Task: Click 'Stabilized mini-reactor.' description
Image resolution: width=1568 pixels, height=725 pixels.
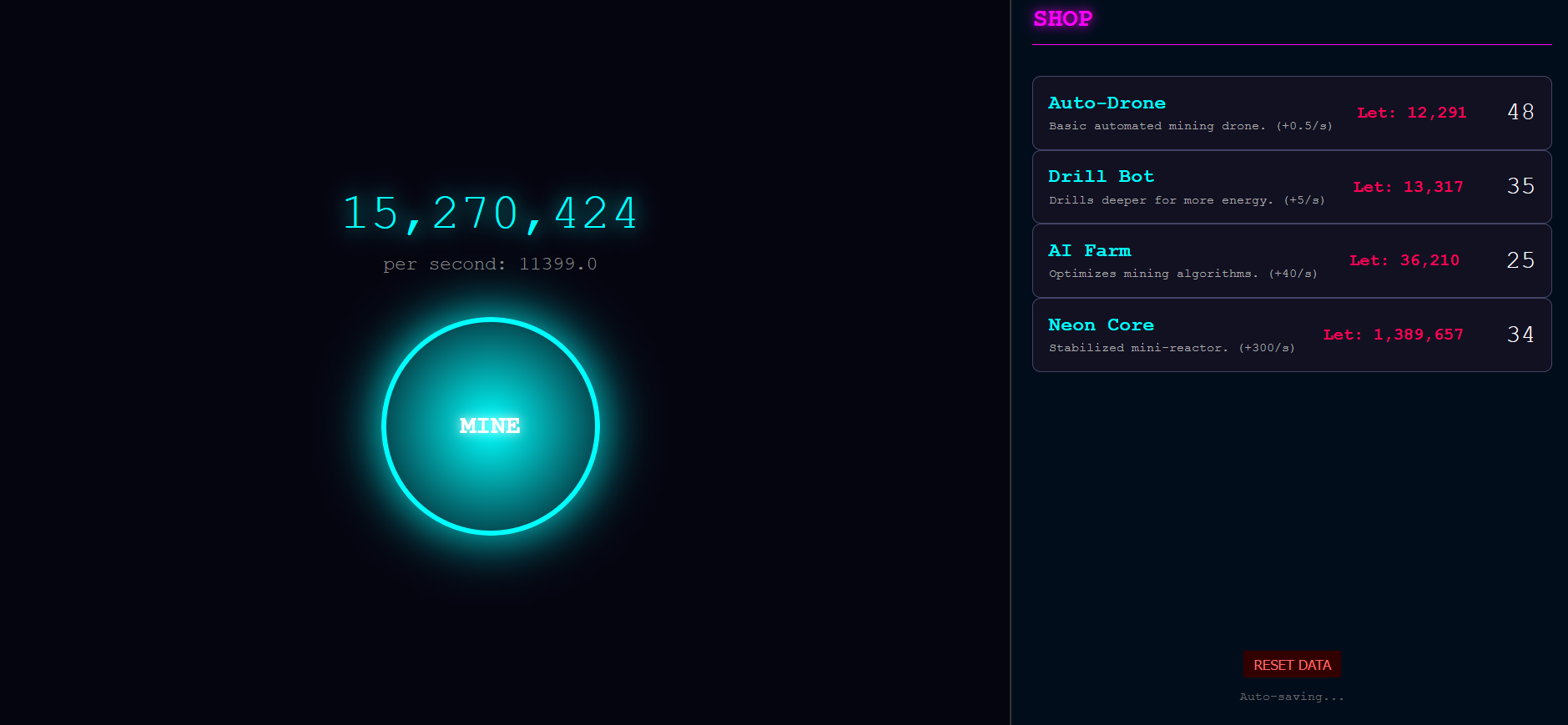Action: point(1138,348)
